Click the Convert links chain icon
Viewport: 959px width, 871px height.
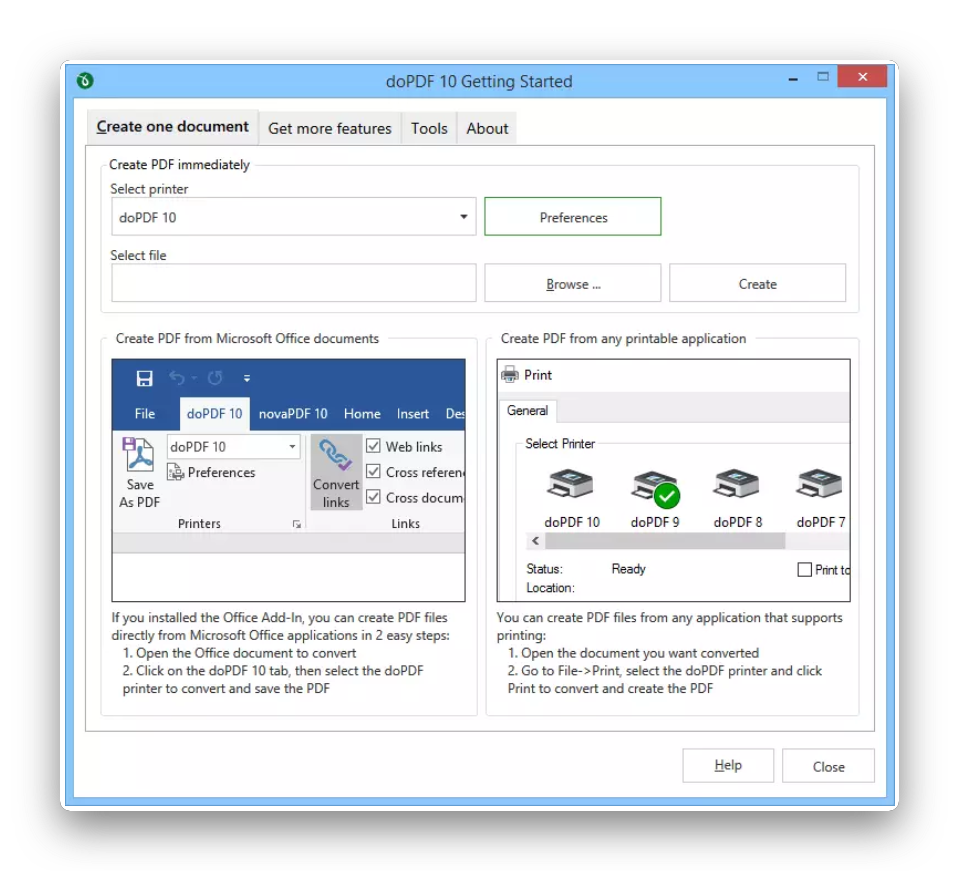[336, 455]
